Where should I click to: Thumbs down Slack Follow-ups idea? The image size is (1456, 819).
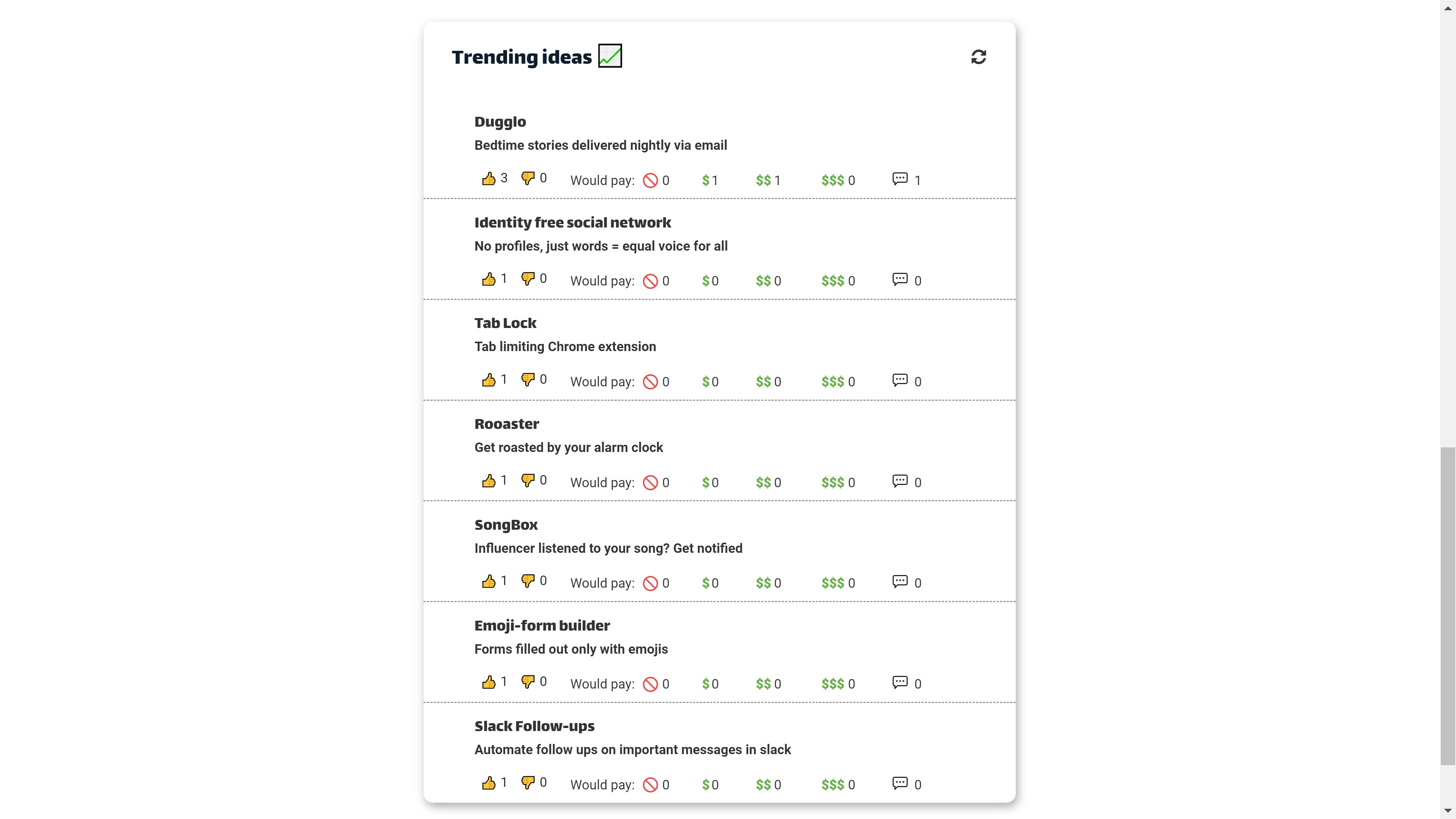point(527,783)
